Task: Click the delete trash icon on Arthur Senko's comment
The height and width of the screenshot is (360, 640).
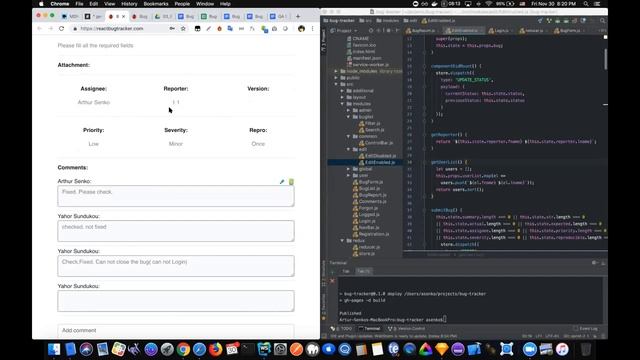Action: tap(291, 182)
